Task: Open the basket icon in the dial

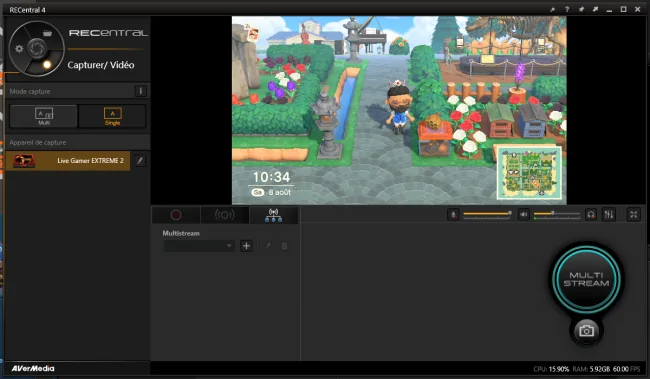Action: (x=47, y=33)
